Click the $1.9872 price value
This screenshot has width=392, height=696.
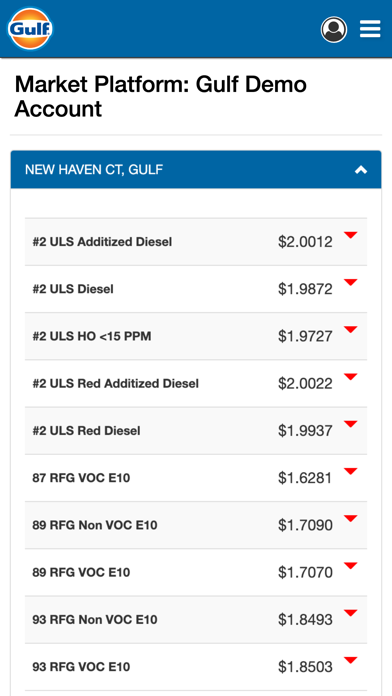coord(305,289)
